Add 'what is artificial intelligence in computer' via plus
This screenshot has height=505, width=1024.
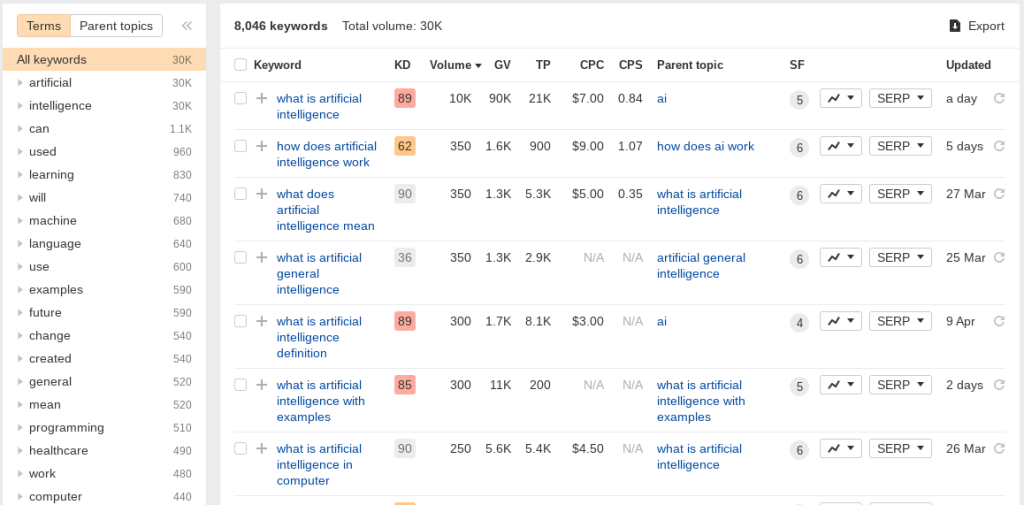262,449
